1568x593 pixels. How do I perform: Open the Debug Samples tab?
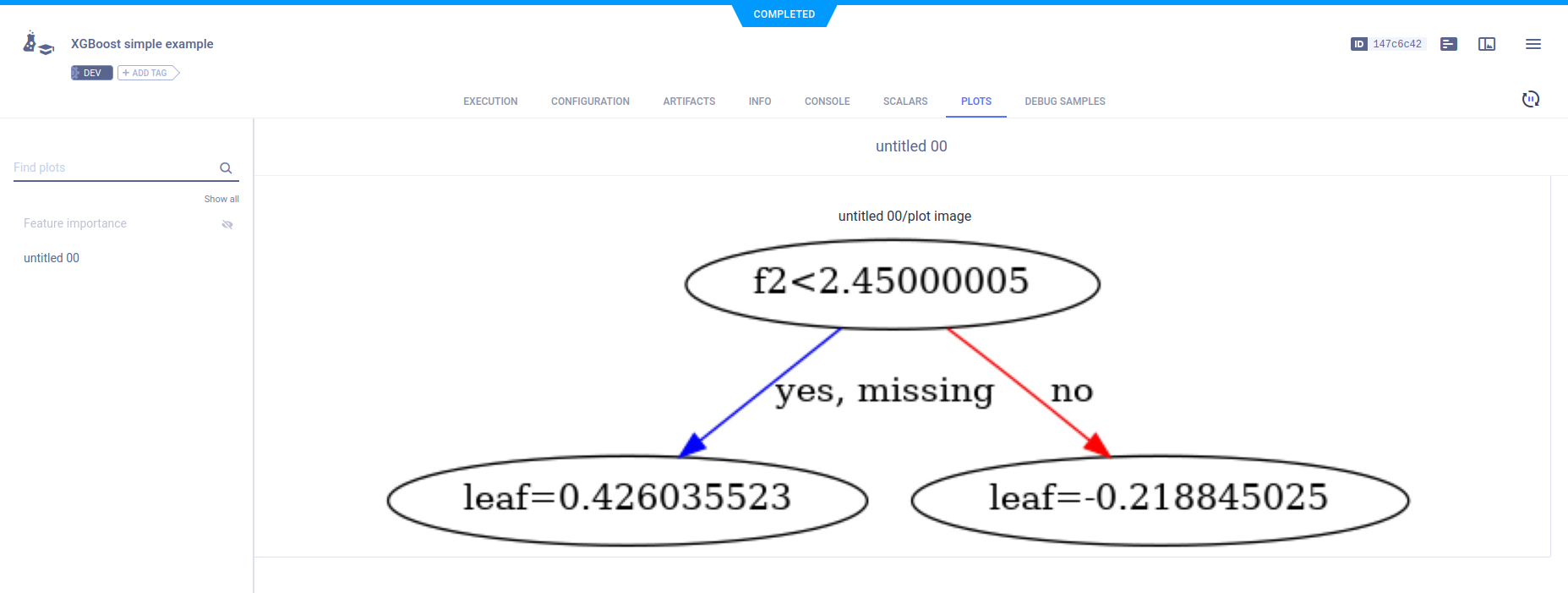(1064, 102)
